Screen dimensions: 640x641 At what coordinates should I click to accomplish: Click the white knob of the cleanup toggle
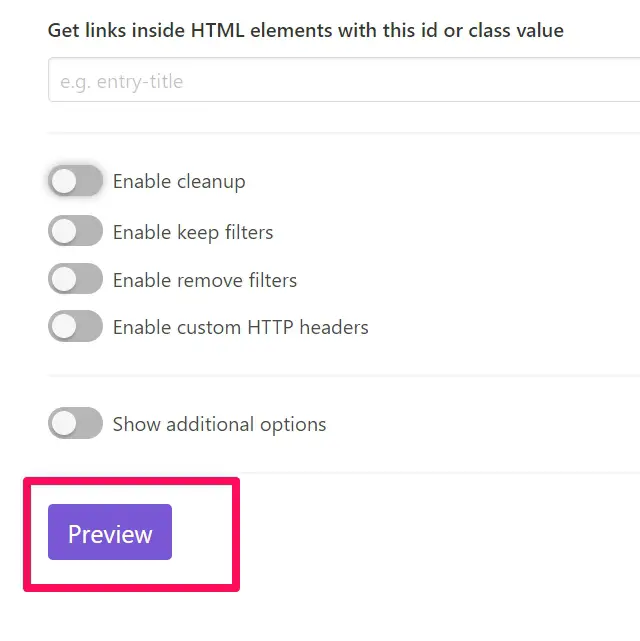(64, 181)
